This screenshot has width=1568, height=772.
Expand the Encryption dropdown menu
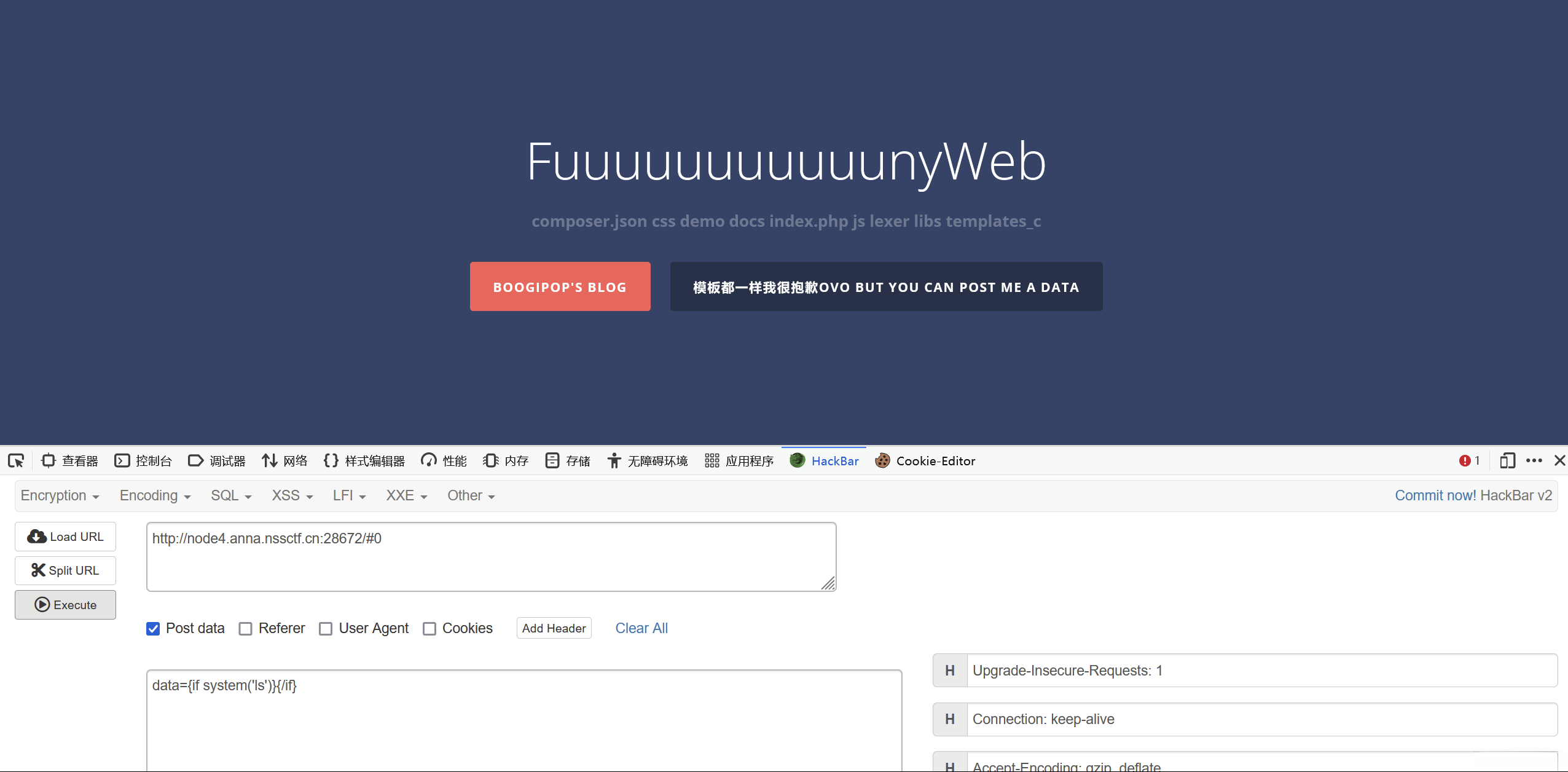tap(60, 495)
